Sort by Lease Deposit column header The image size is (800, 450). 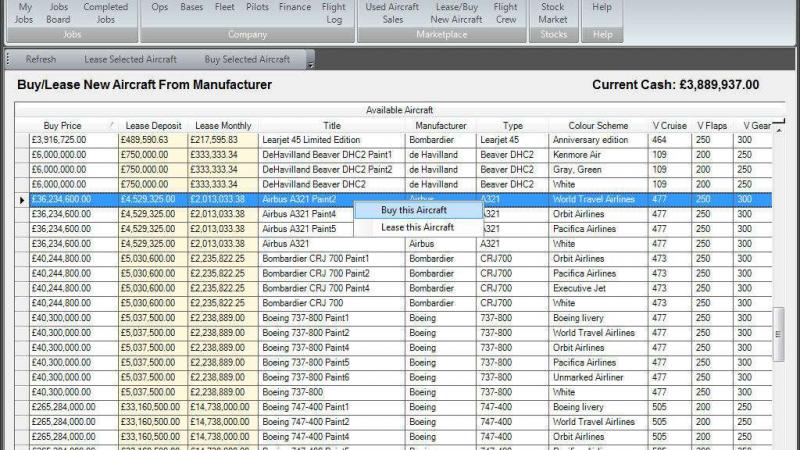[x=153, y=126]
